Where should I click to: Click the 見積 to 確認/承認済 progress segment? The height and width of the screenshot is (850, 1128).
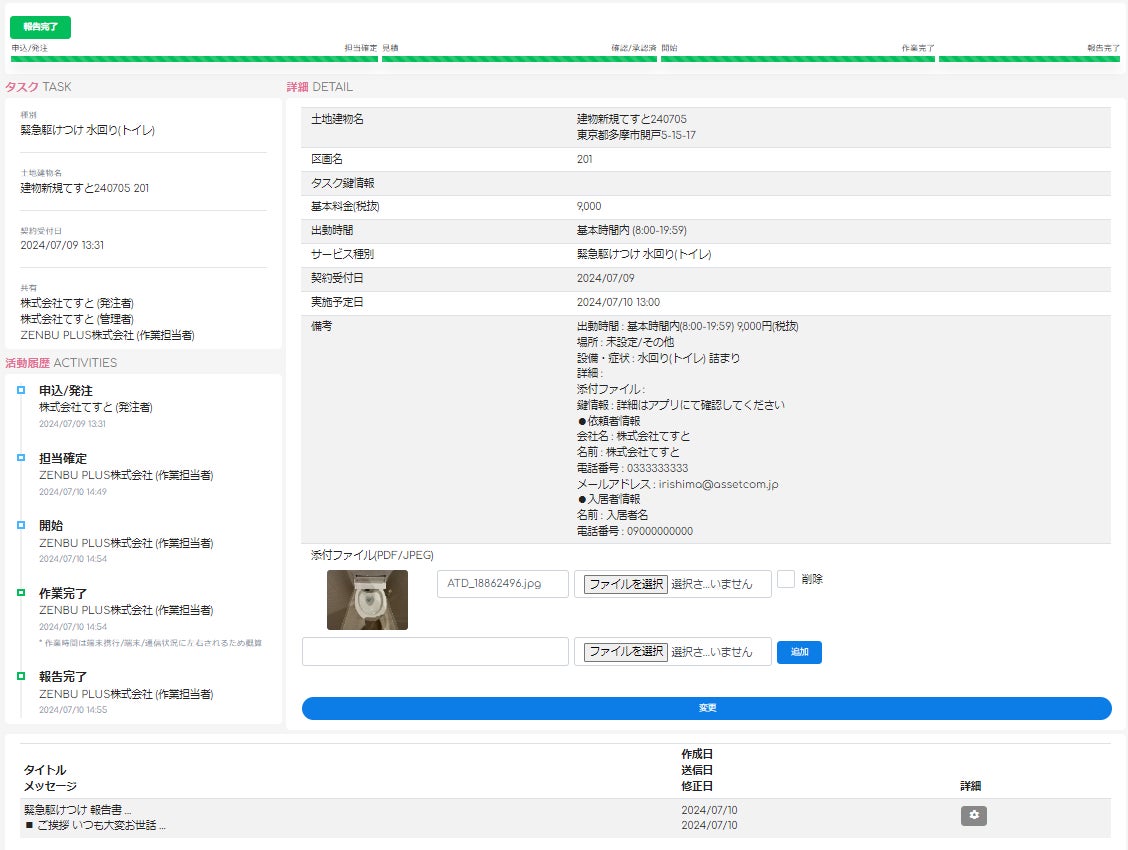[x=519, y=59]
